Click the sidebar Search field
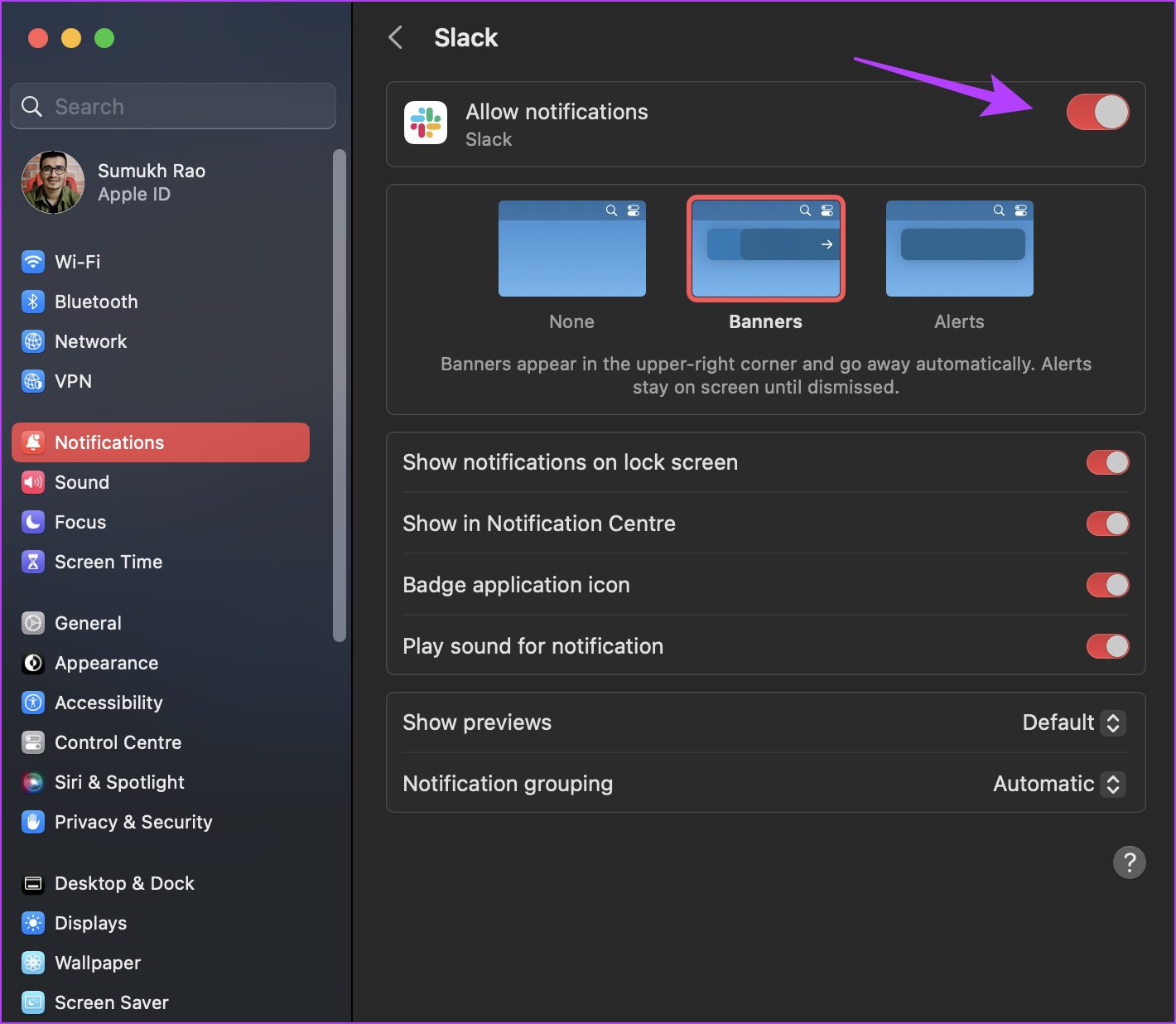The width and height of the screenshot is (1176, 1024). 173,106
